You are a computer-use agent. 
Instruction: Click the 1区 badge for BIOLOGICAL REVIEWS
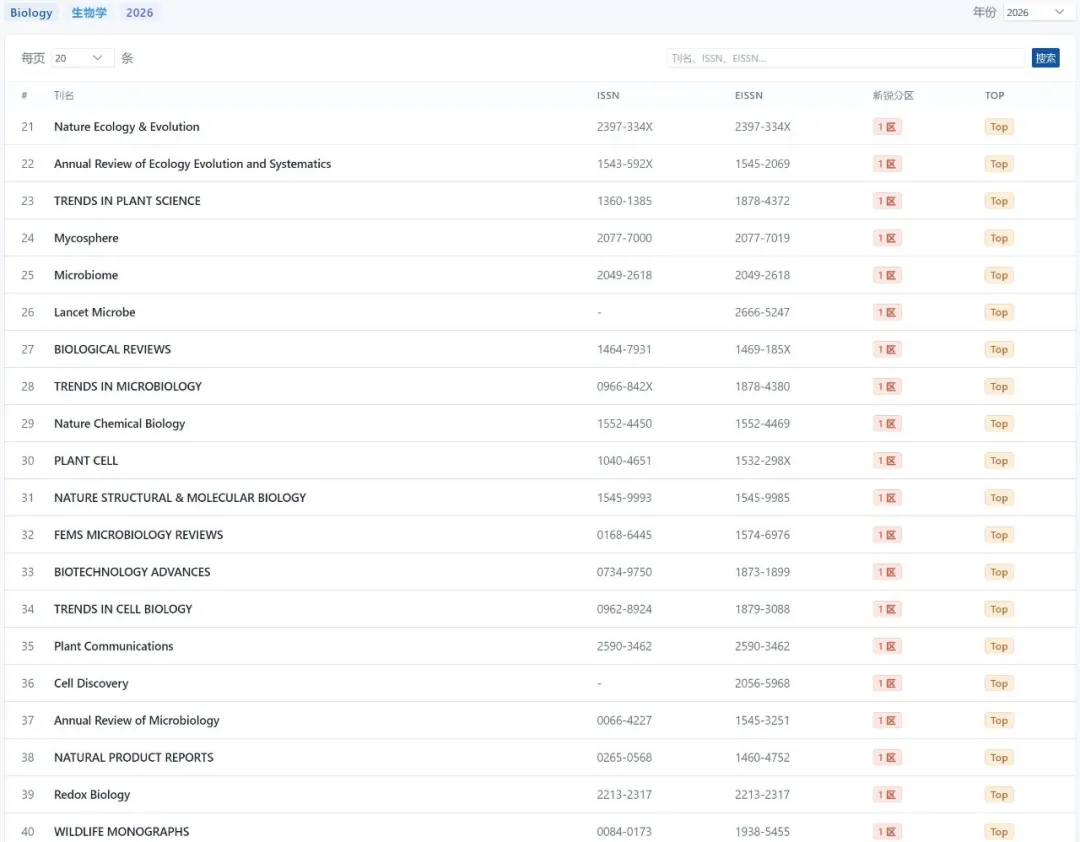887,349
